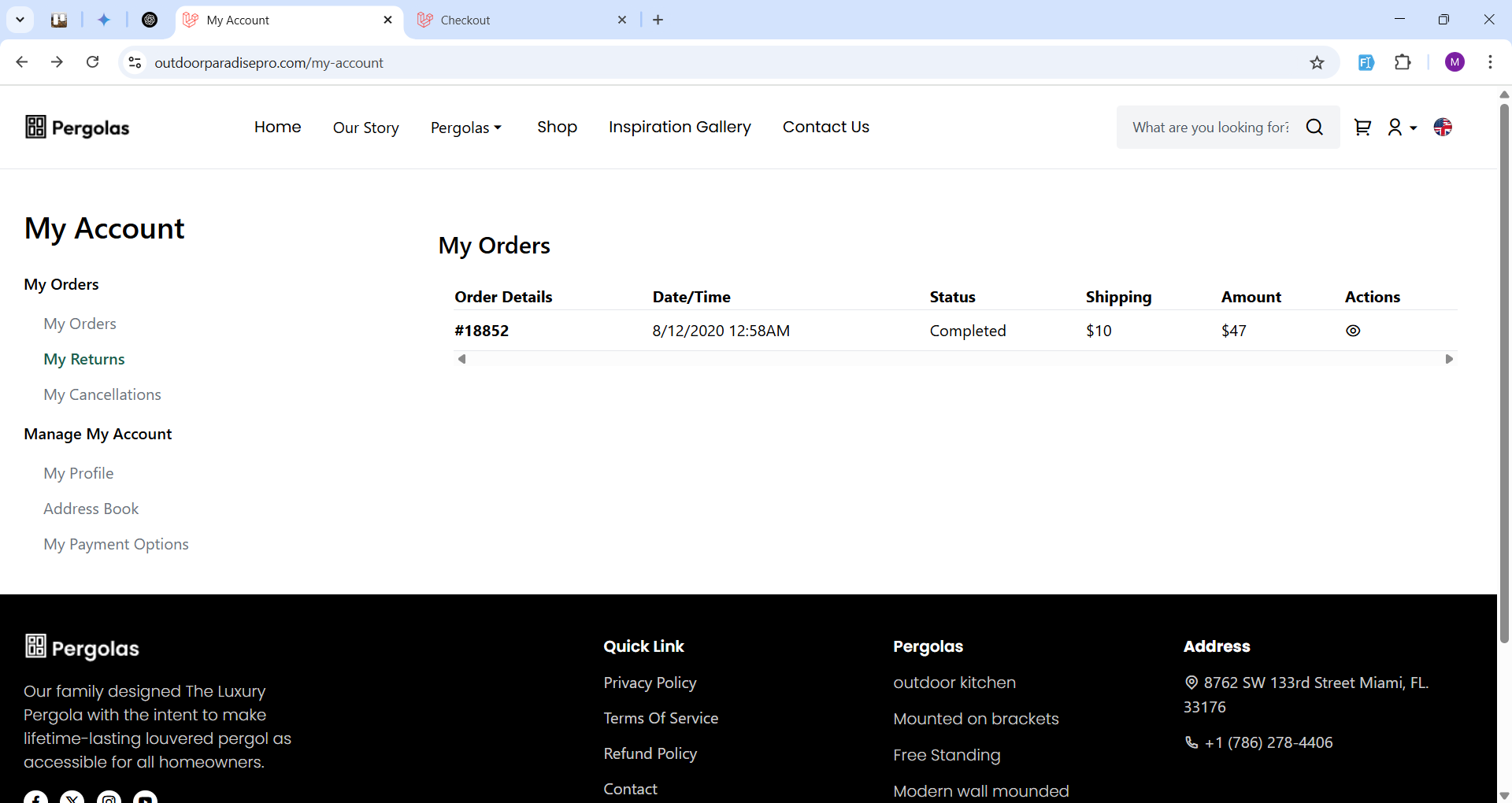Screen dimensions: 1512x803
Task: Open Chrome profile avatar M
Action: (1455, 62)
